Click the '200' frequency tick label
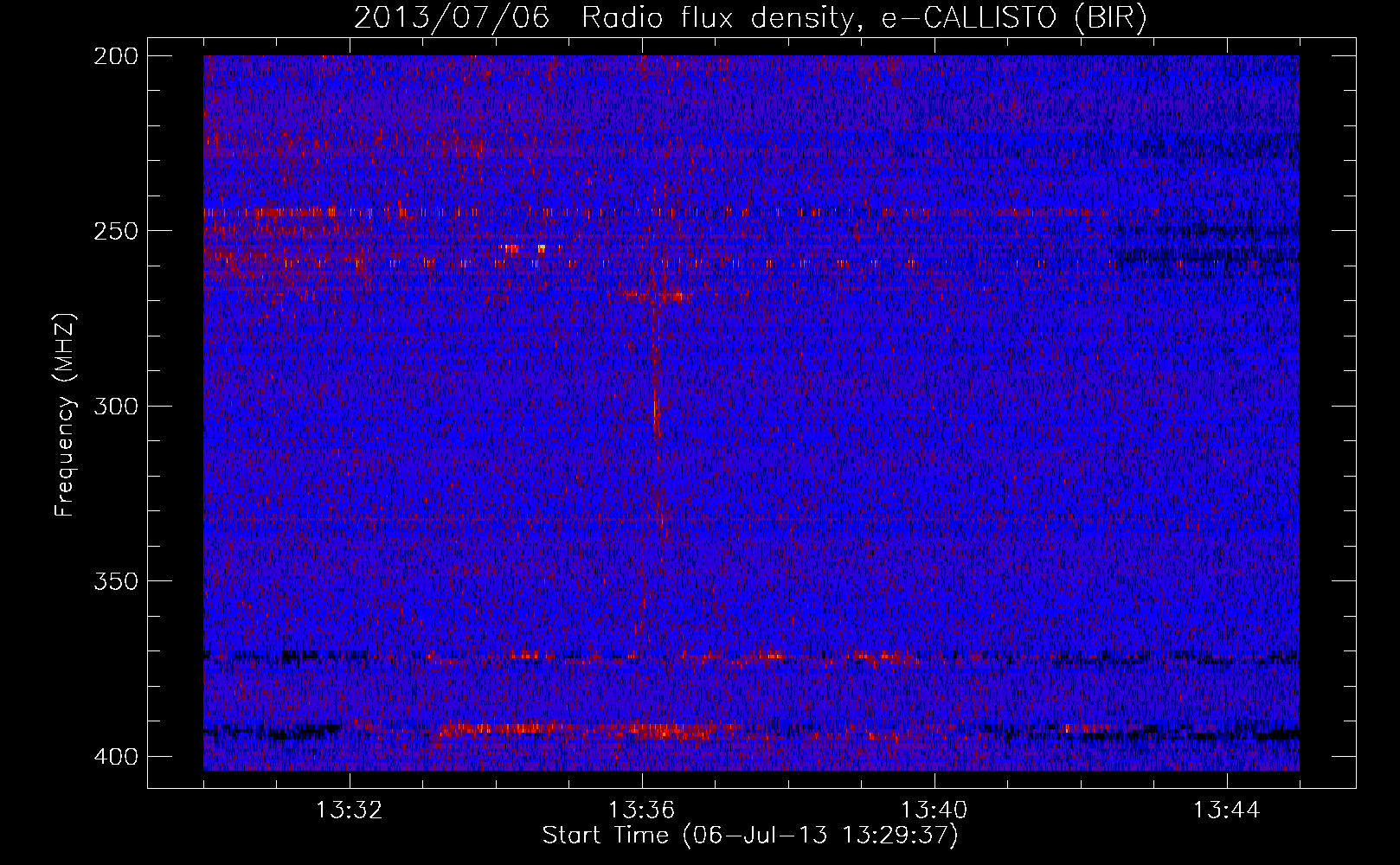This screenshot has width=1400, height=865. [115, 56]
